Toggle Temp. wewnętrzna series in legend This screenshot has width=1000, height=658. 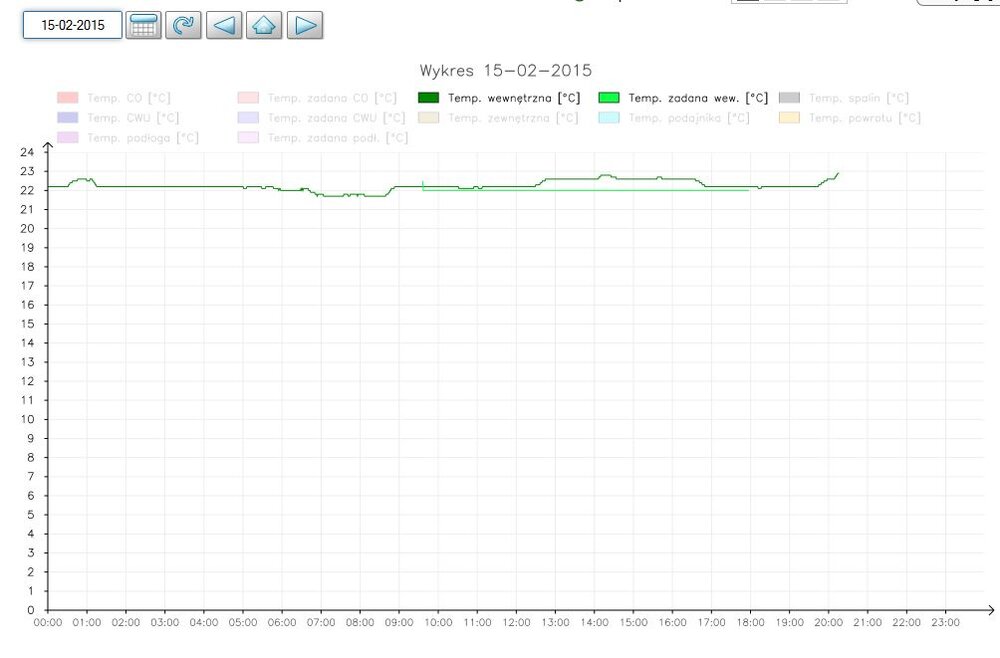[498, 98]
